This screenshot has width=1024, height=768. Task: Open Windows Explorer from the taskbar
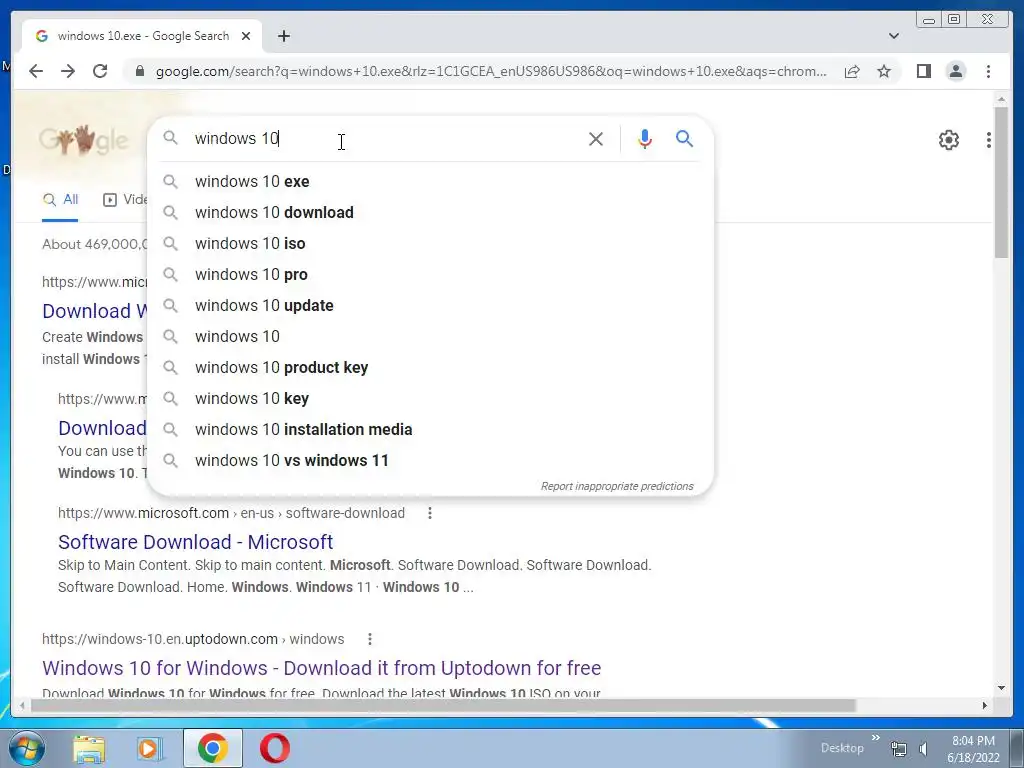pos(88,748)
